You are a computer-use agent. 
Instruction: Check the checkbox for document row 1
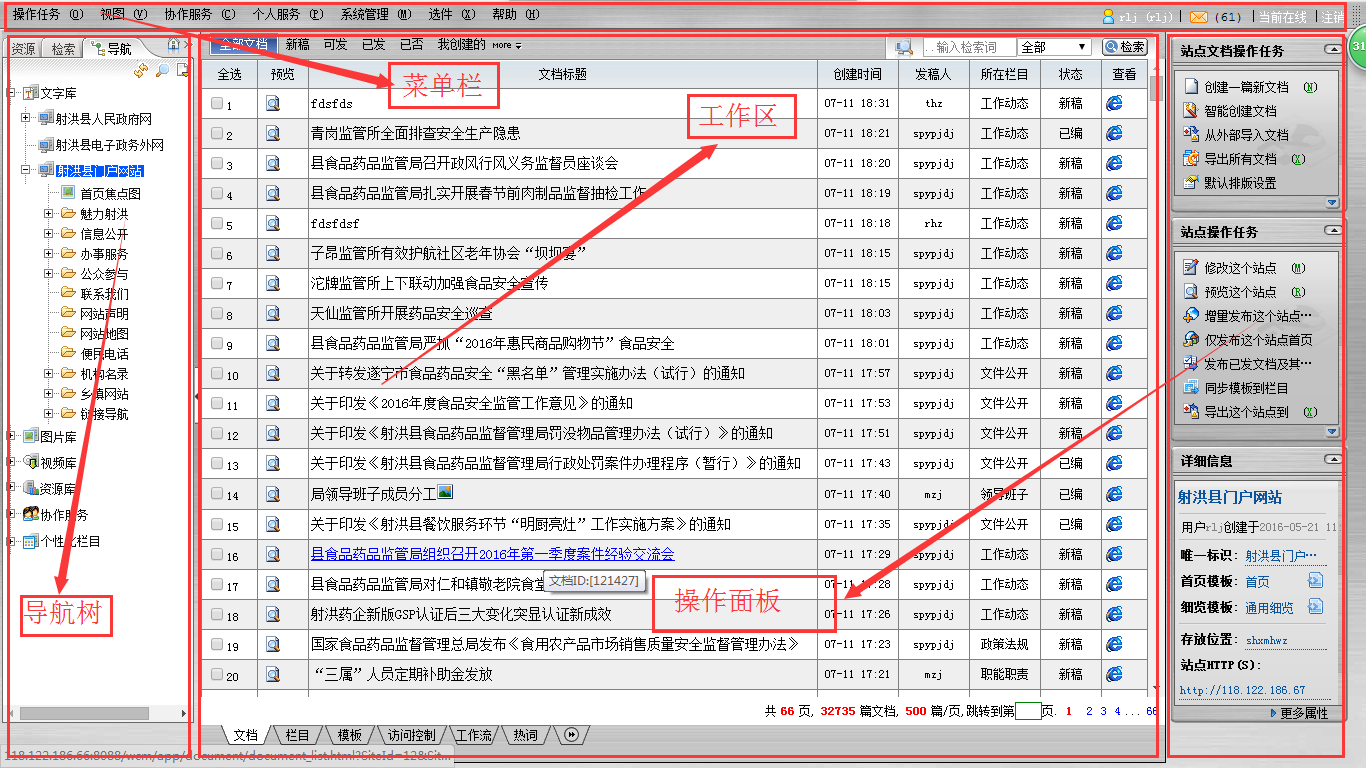[218, 103]
